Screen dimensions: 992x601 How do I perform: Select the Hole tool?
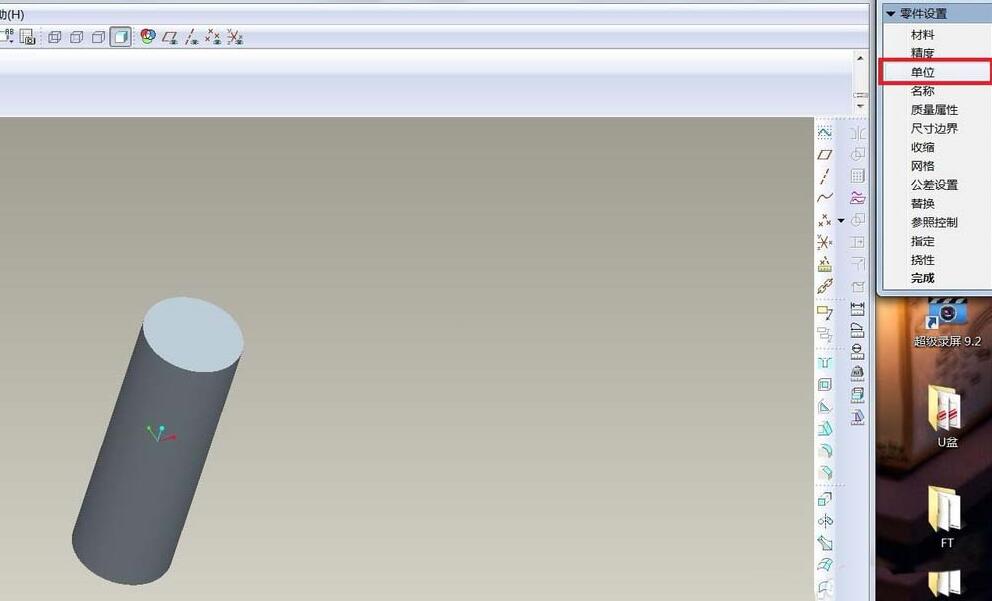tap(824, 362)
